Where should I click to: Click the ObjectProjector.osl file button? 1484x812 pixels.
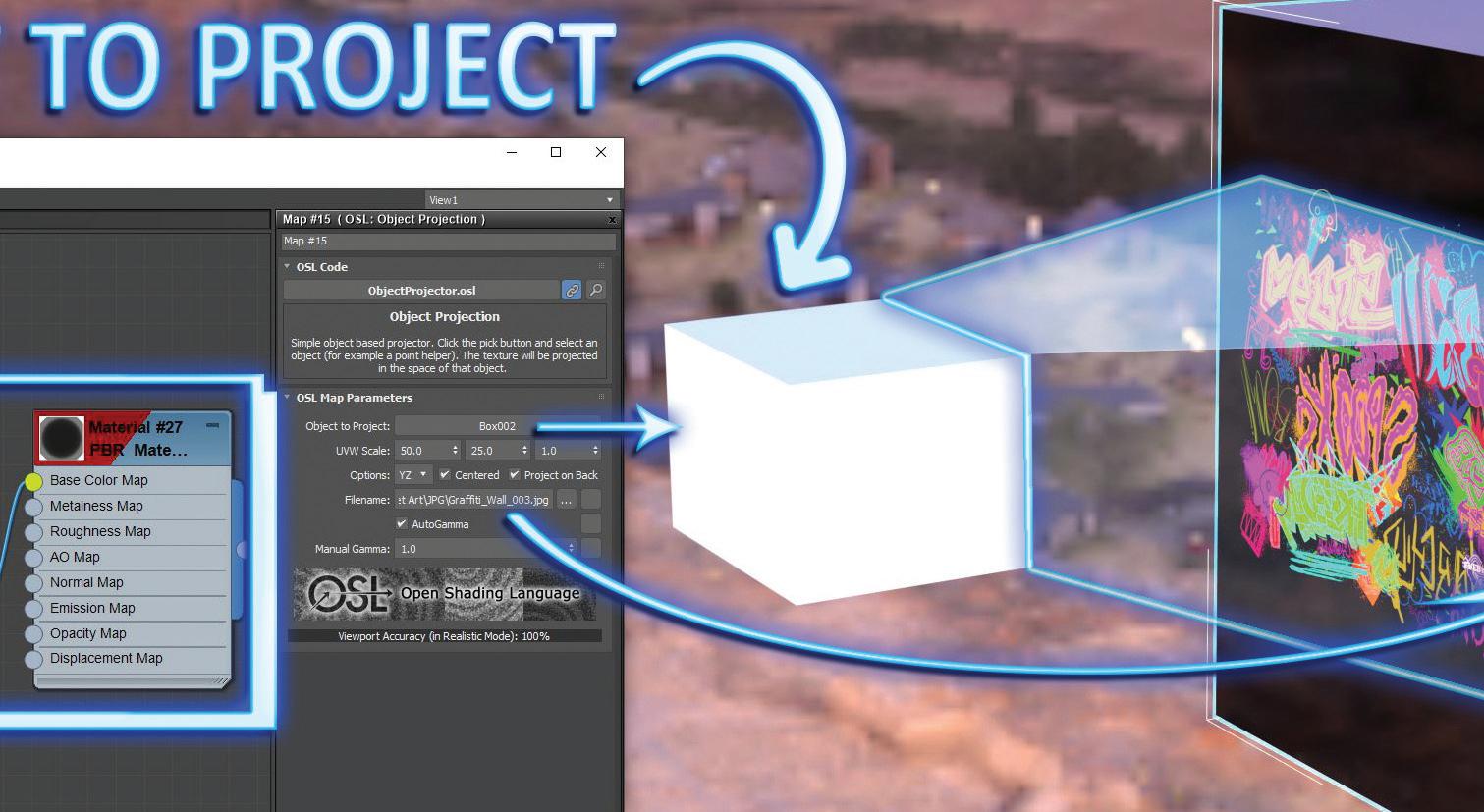pos(421,290)
